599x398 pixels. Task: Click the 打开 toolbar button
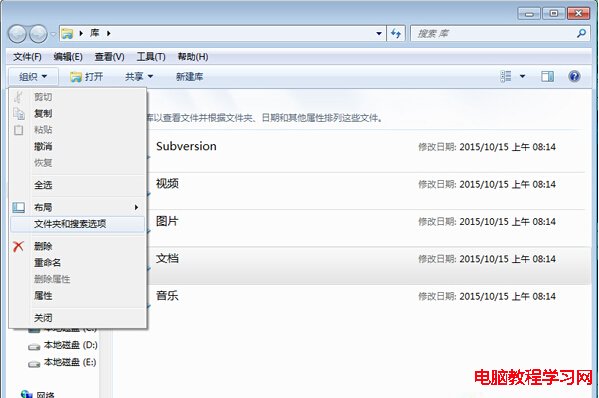(87, 77)
